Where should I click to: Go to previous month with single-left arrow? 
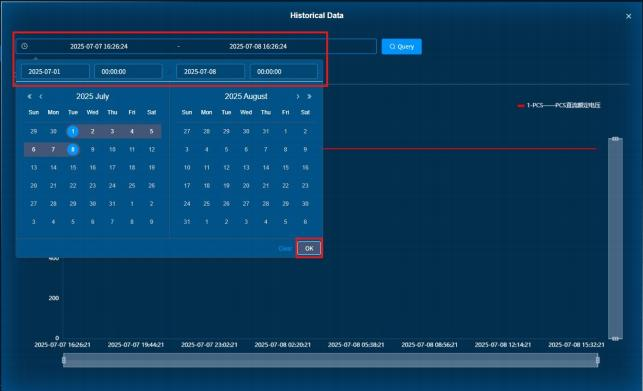pos(41,96)
